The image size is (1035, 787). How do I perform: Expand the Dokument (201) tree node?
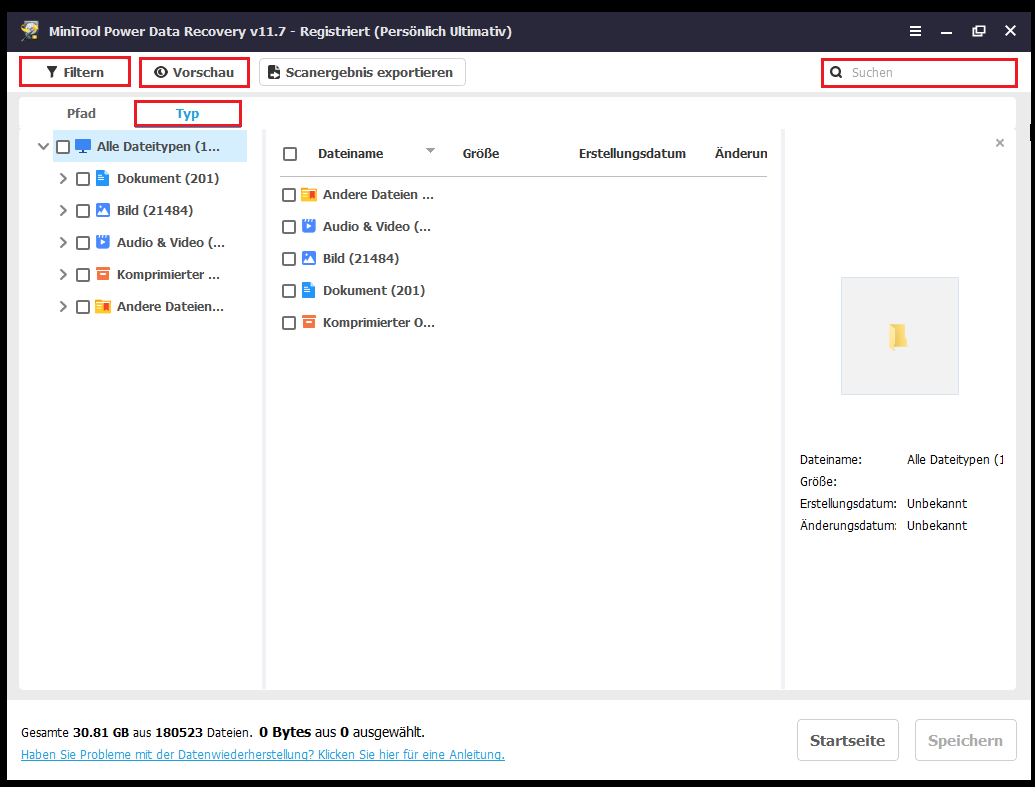click(63, 178)
